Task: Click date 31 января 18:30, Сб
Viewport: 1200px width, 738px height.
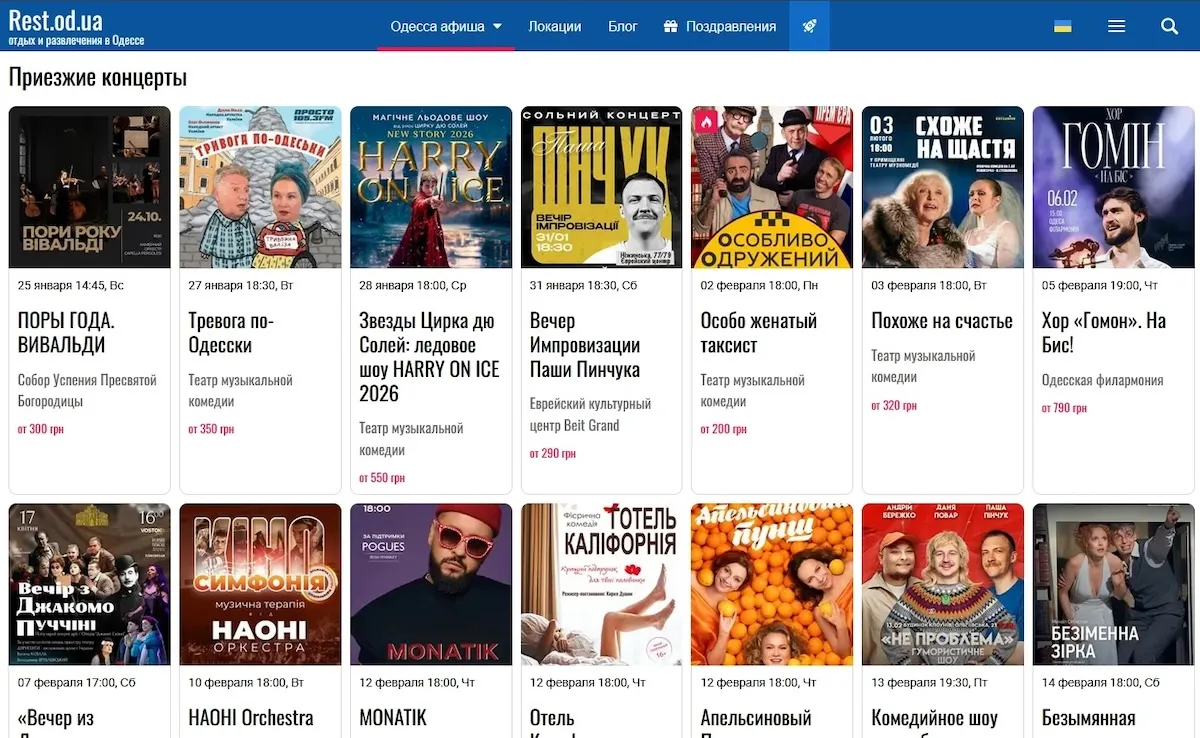Action: point(582,286)
